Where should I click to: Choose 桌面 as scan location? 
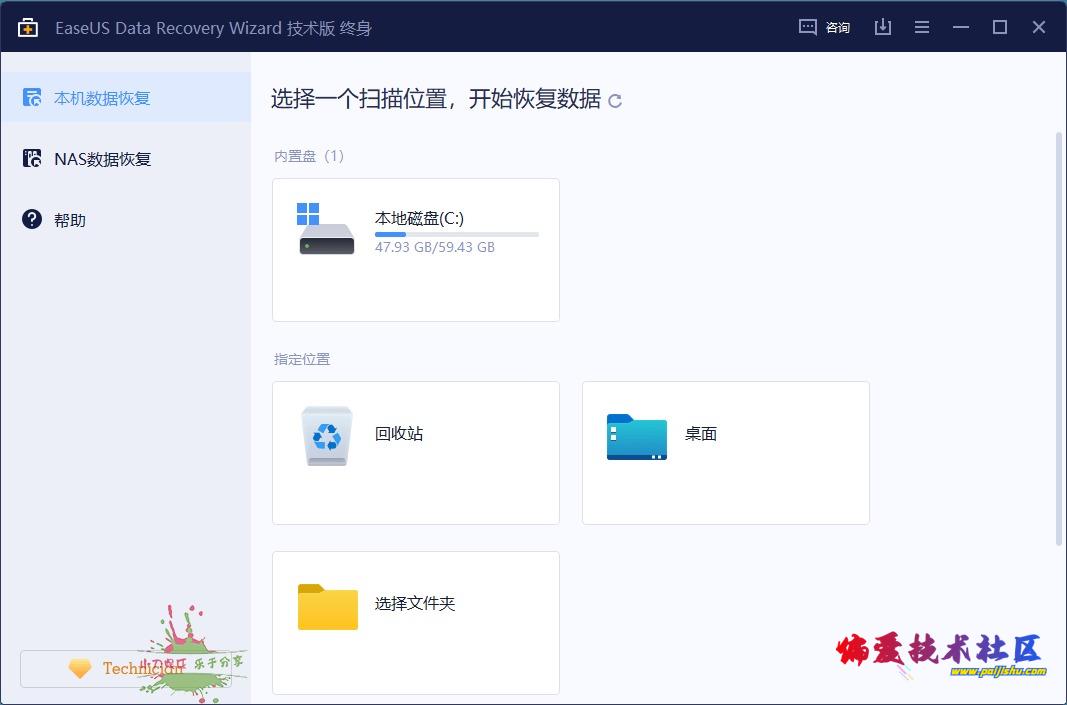coord(725,453)
